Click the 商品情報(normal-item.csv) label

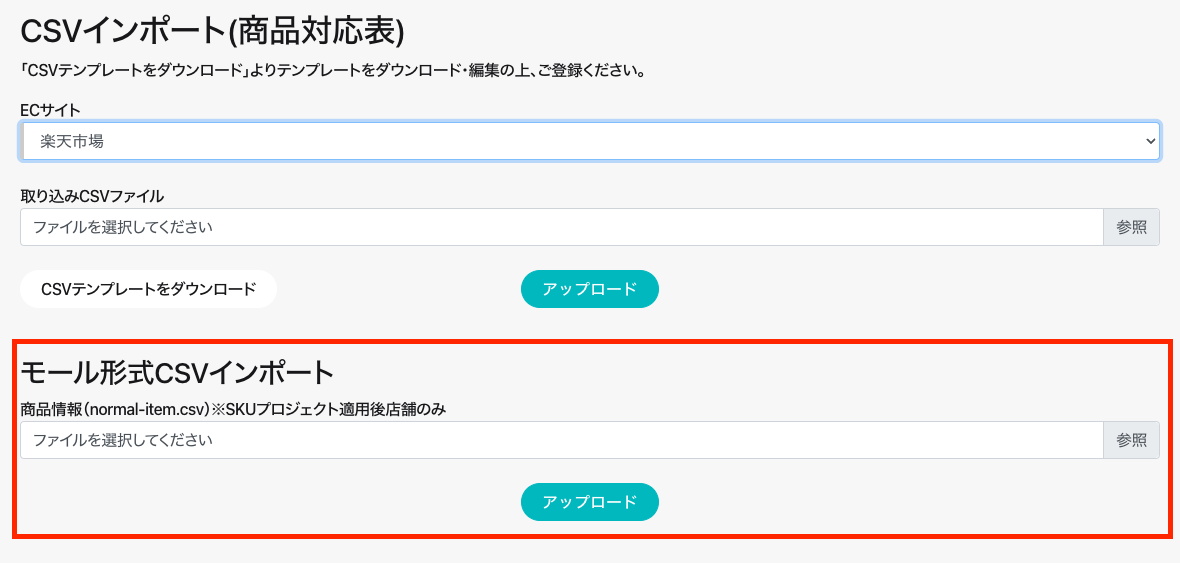[115, 409]
